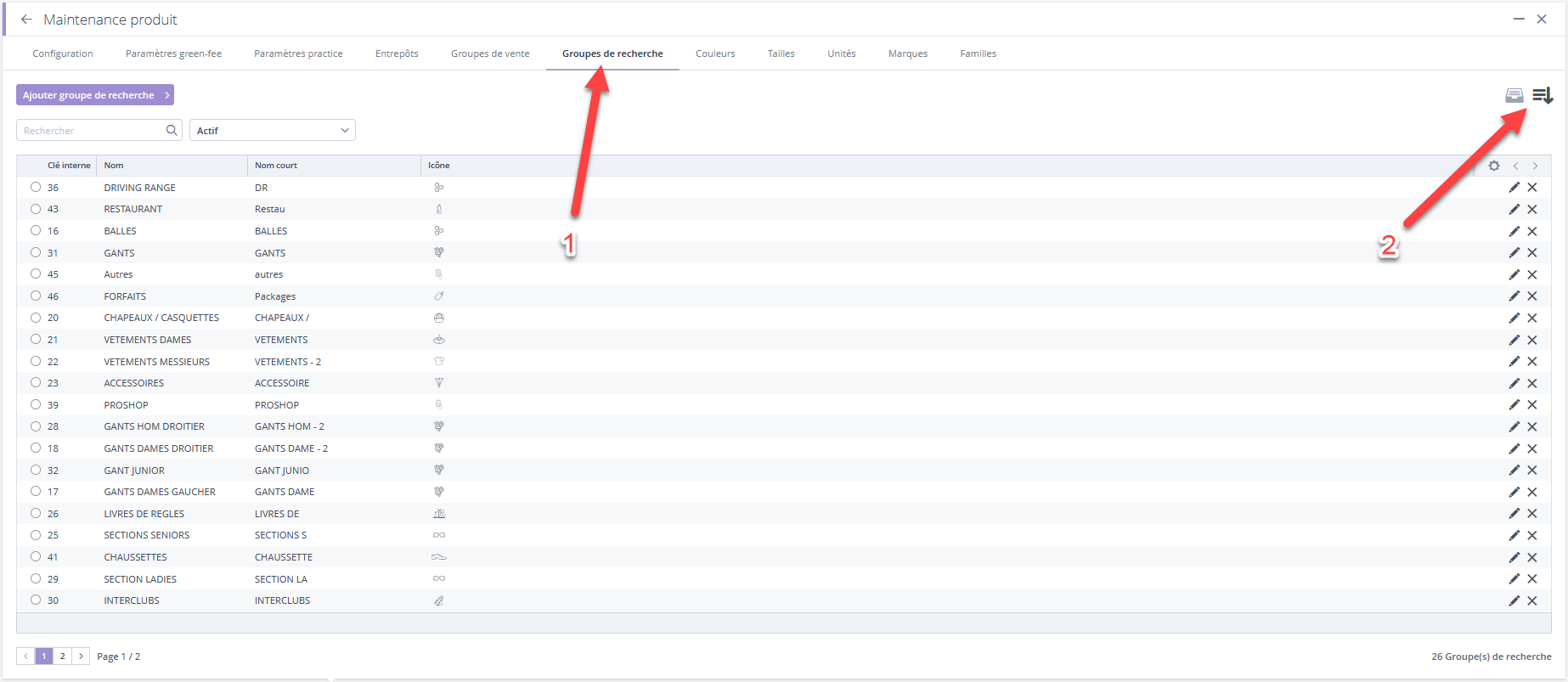Open the Couleurs tab
This screenshot has width=1568, height=682.
[x=715, y=54]
